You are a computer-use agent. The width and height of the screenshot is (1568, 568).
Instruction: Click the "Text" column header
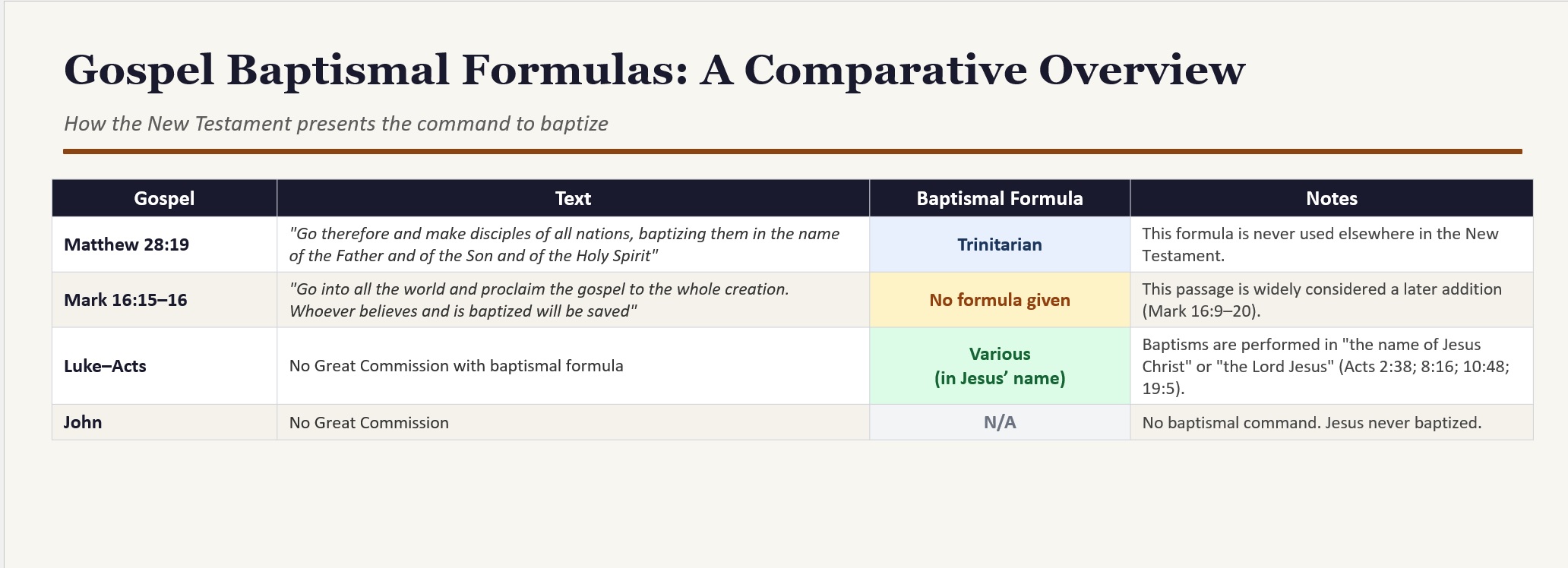pyautogui.click(x=573, y=198)
